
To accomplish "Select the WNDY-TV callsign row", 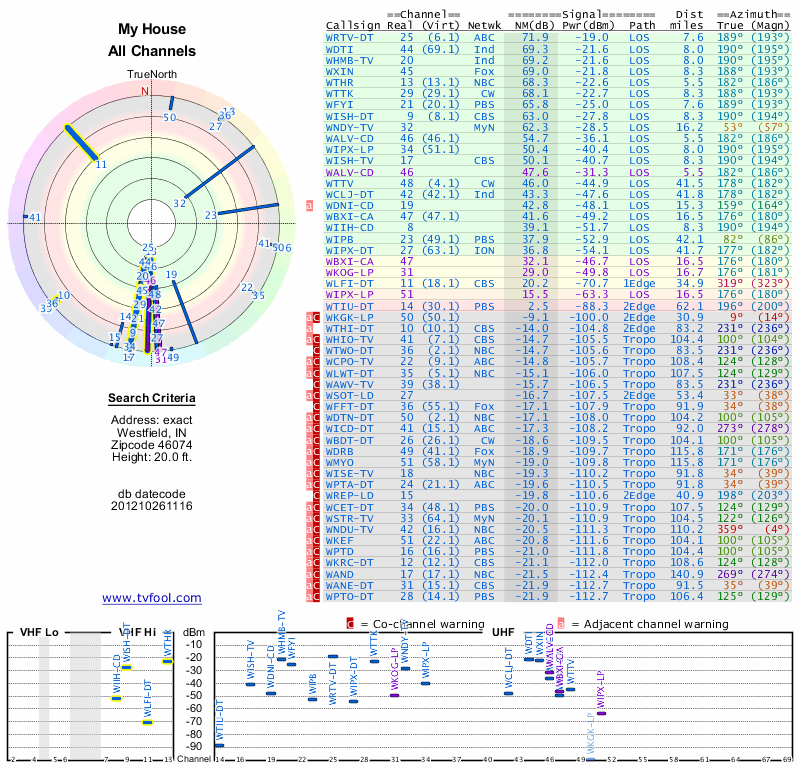I will (558, 128).
